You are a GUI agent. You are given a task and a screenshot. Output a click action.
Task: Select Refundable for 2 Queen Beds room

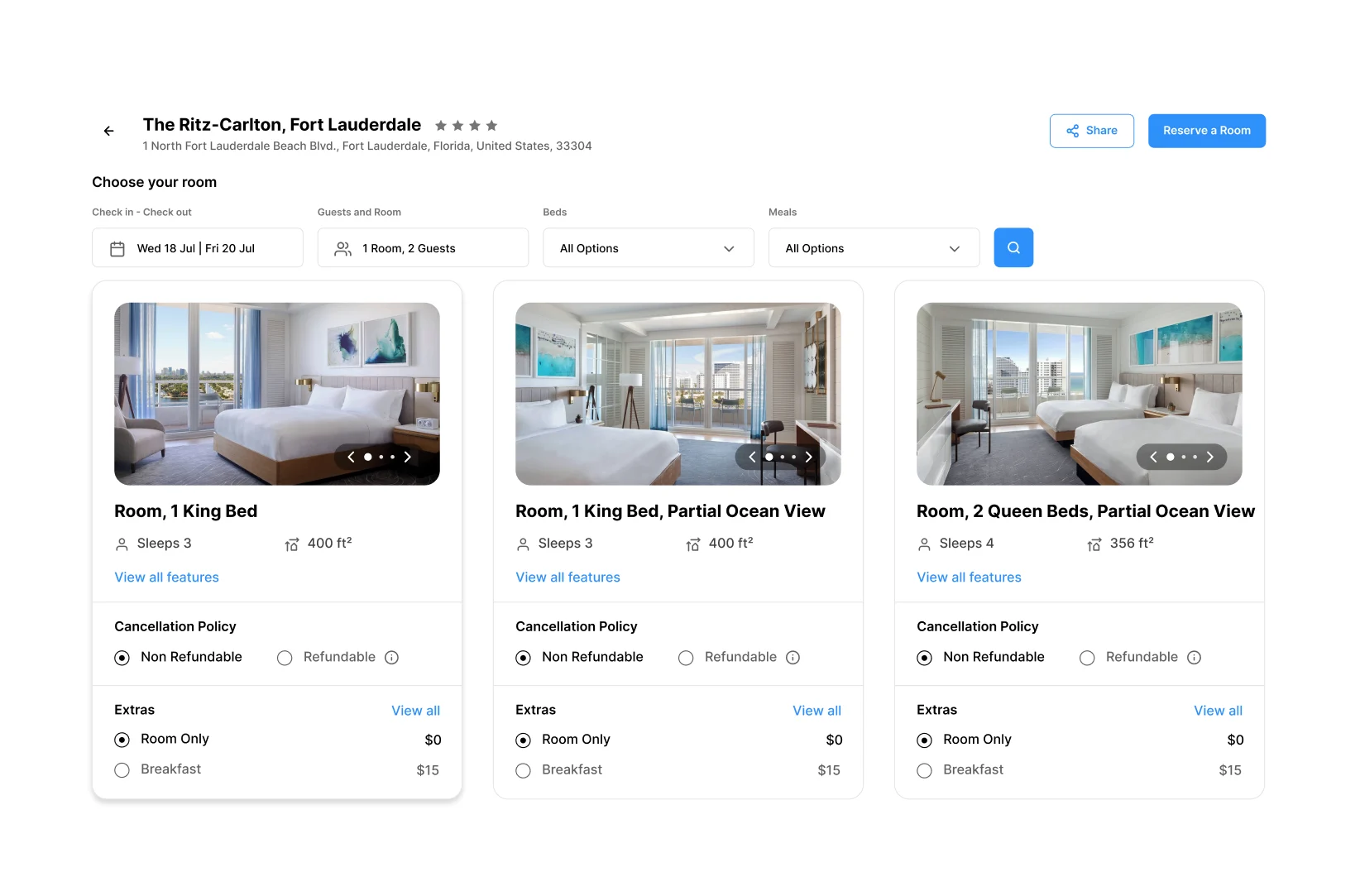coord(1087,658)
